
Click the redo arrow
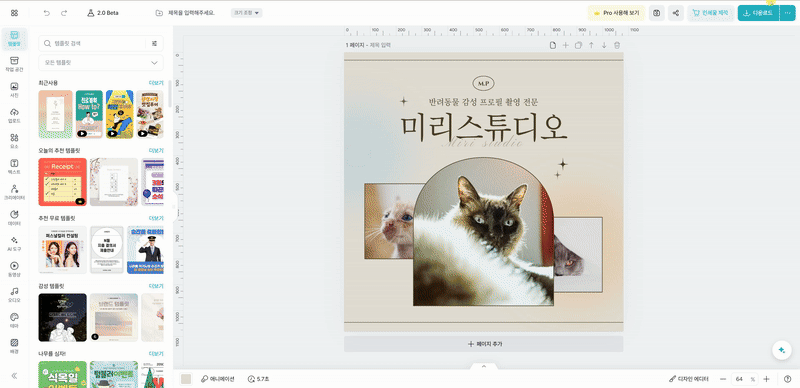[x=64, y=13]
